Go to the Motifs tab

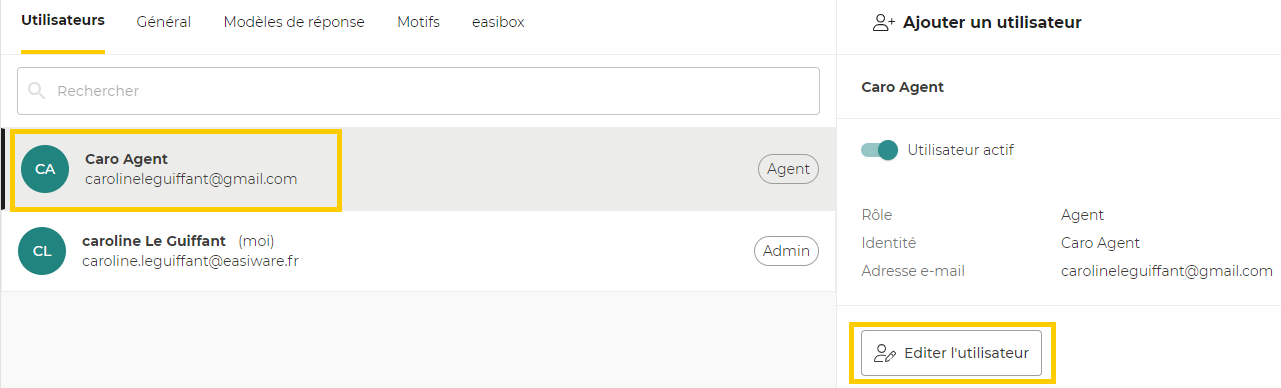pyautogui.click(x=418, y=22)
